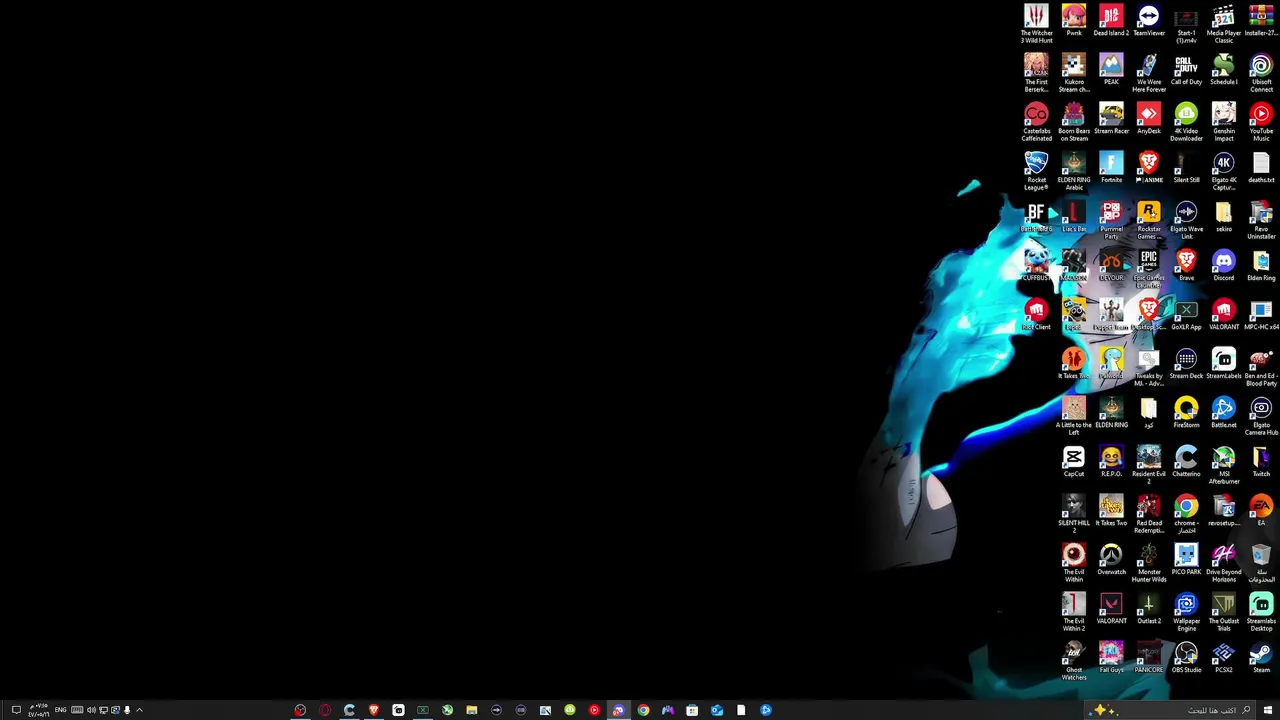This screenshot has width=1280, height=720.
Task: Select the Fortnite icon
Action: pos(1111,168)
